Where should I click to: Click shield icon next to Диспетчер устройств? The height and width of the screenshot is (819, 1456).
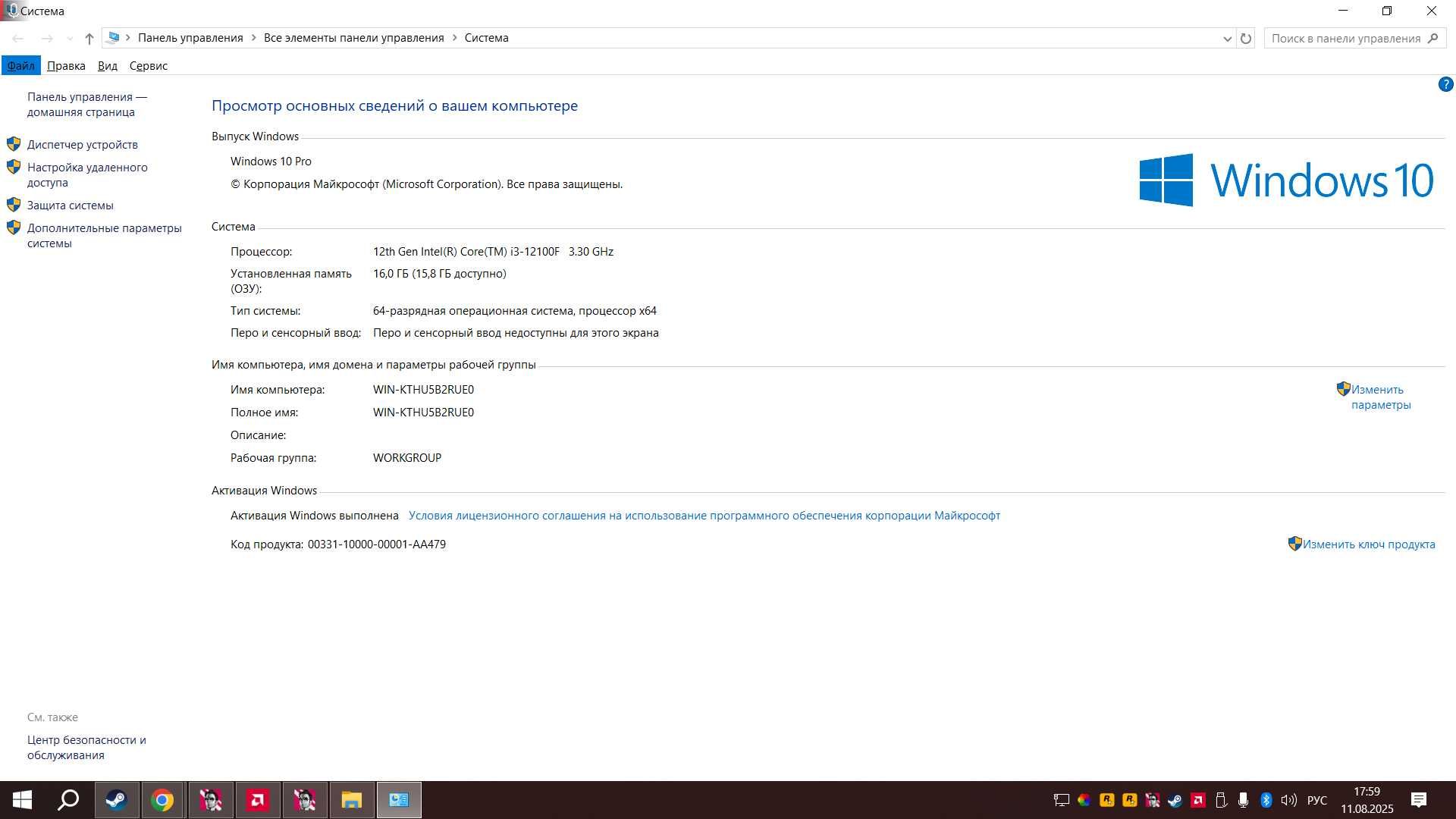[14, 143]
